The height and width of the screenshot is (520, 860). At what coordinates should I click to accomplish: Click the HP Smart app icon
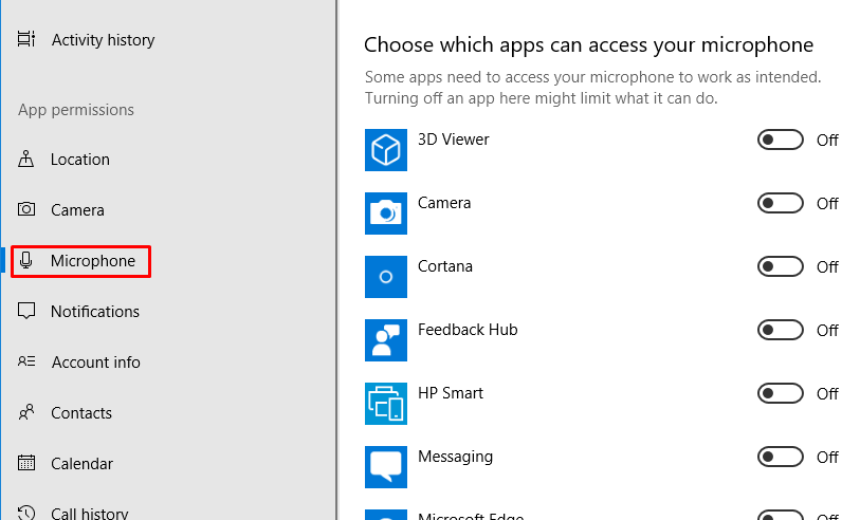(386, 403)
